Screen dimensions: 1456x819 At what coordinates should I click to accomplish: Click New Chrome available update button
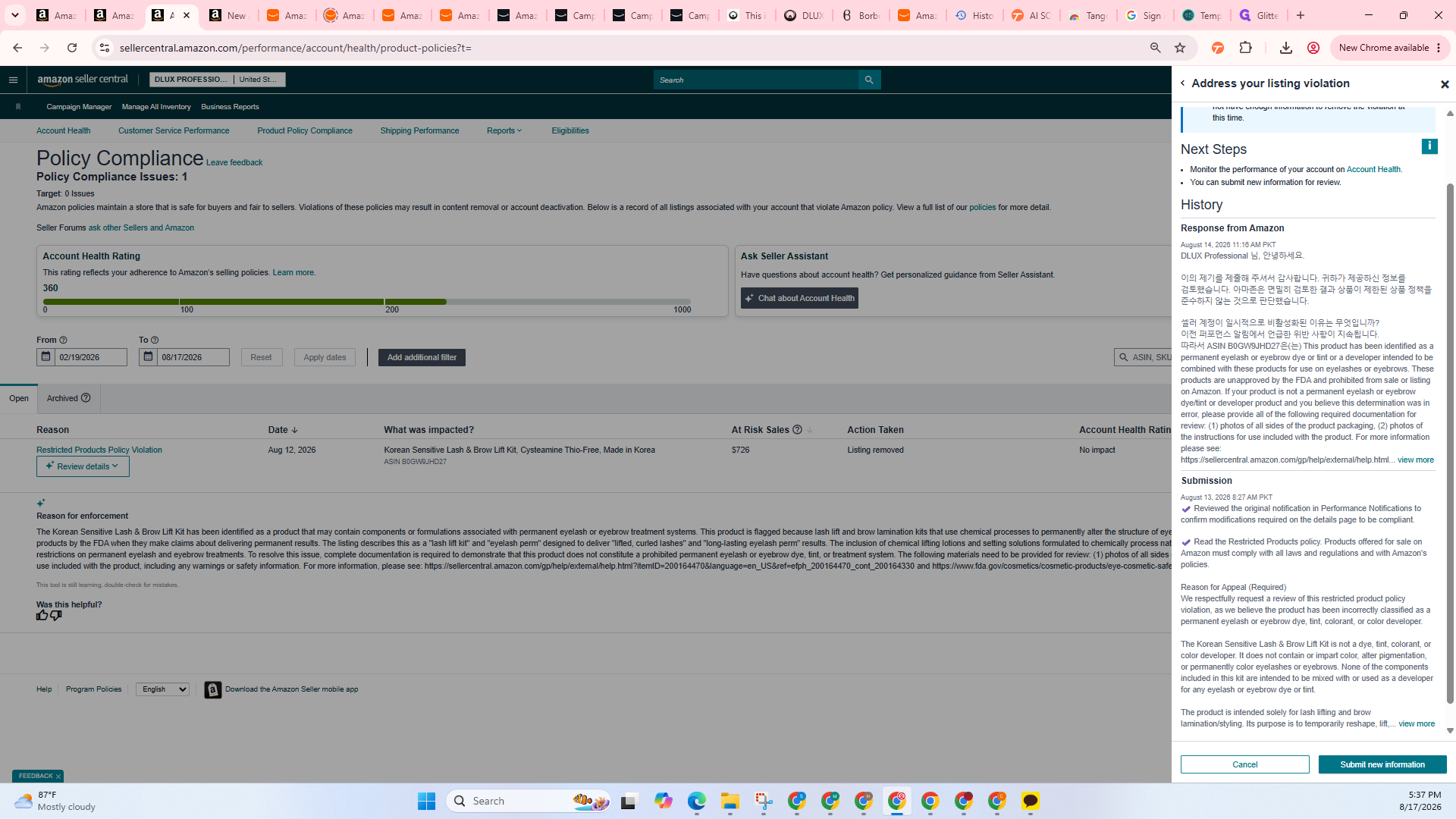pyautogui.click(x=1389, y=48)
